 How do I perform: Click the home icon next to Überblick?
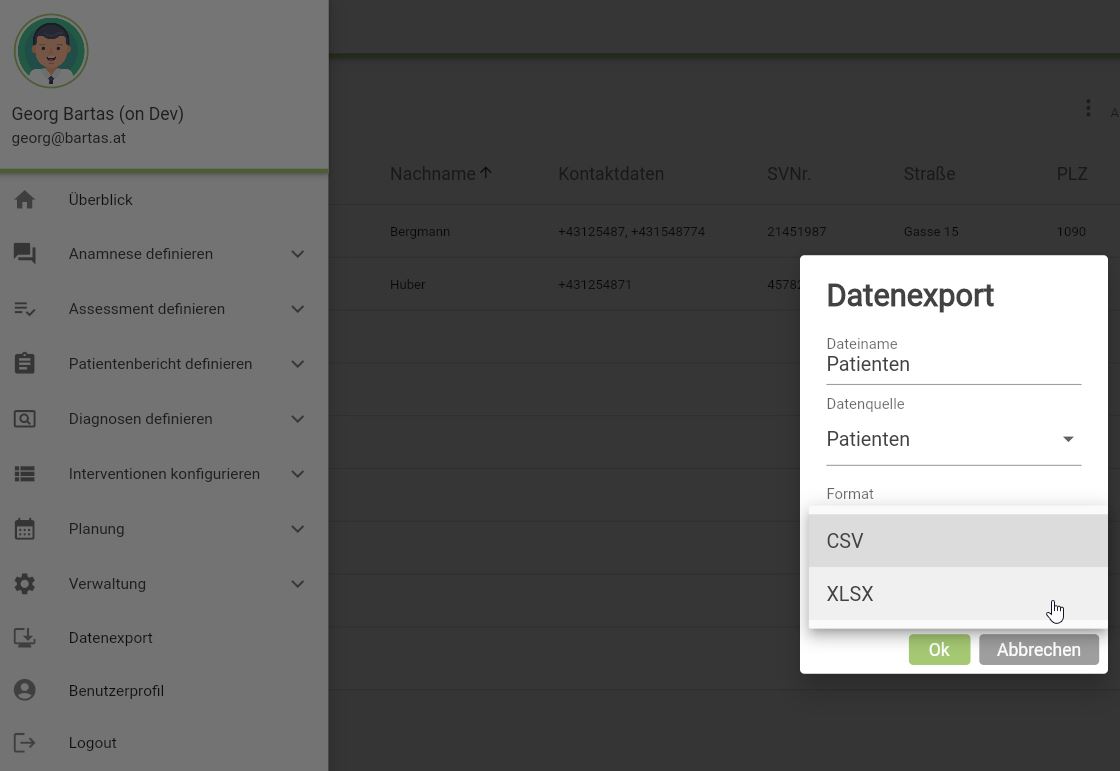[25, 200]
